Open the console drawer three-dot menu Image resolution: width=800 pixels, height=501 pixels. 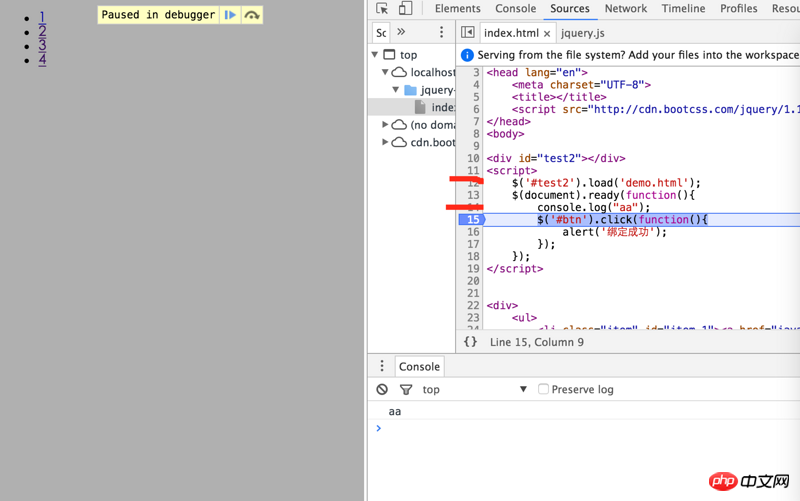coord(381,366)
